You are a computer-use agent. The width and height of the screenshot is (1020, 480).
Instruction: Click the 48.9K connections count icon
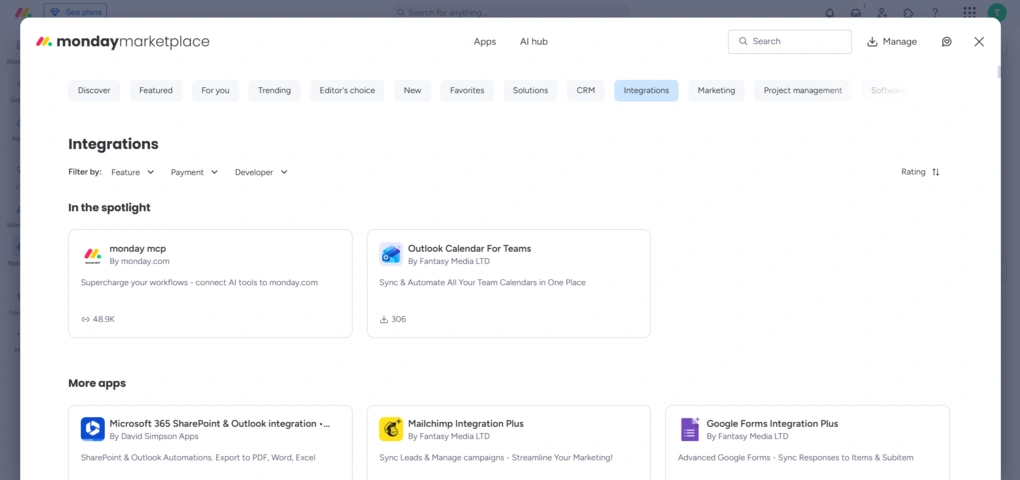click(85, 319)
